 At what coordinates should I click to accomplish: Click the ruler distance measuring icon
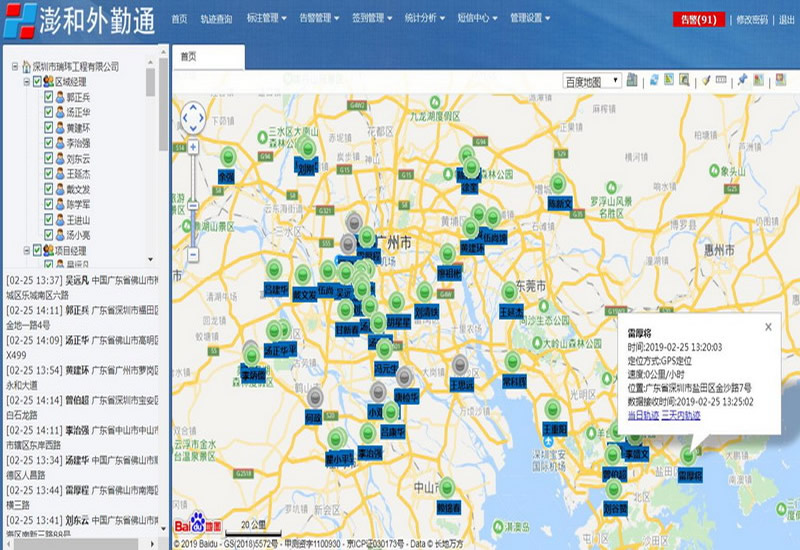click(721, 80)
